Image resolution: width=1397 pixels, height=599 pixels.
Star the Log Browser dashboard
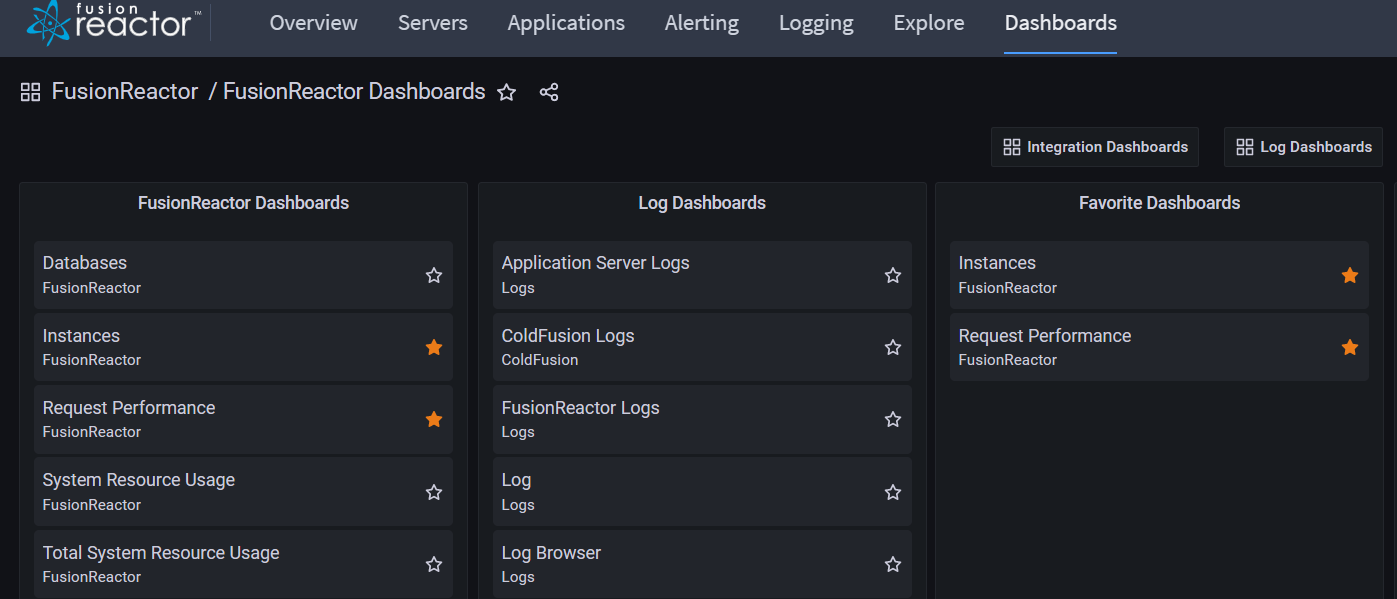[x=893, y=565]
